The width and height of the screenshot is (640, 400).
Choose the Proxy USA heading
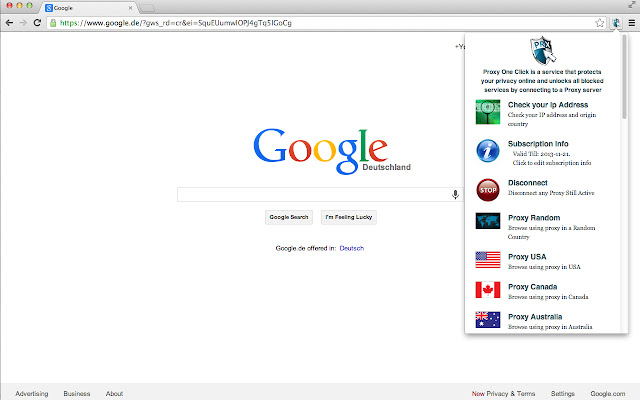coord(527,257)
